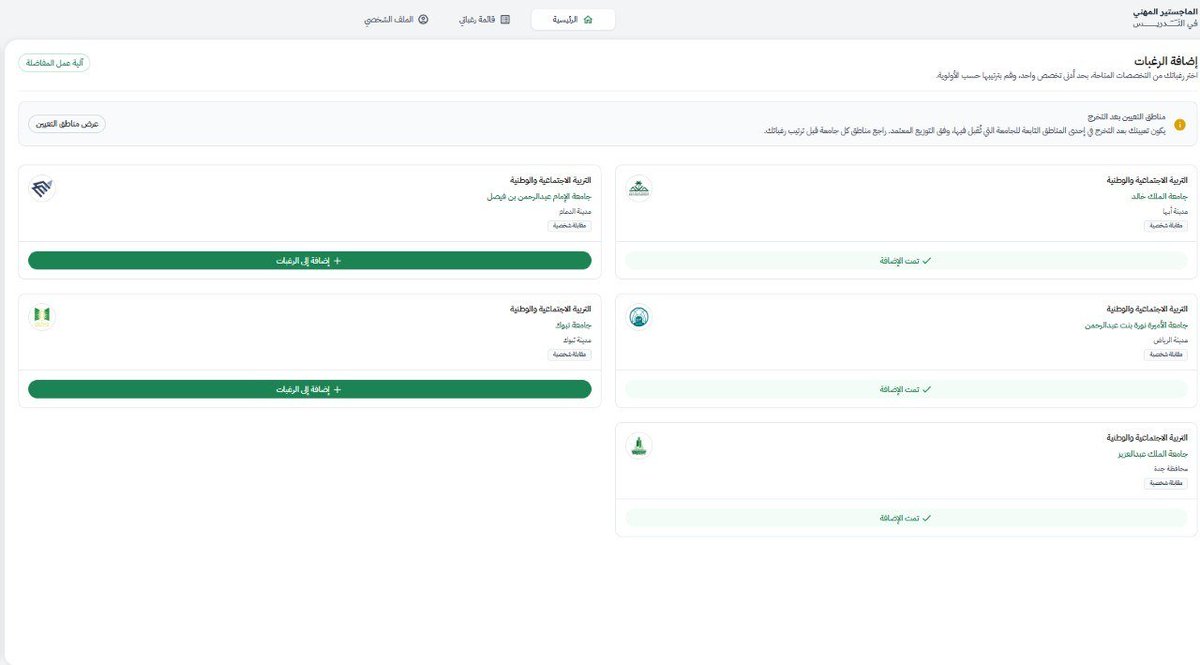Click the جامعة الأميرة نورة بنت عبدالرحمن name
This screenshot has height=665, width=1200.
1137,325
